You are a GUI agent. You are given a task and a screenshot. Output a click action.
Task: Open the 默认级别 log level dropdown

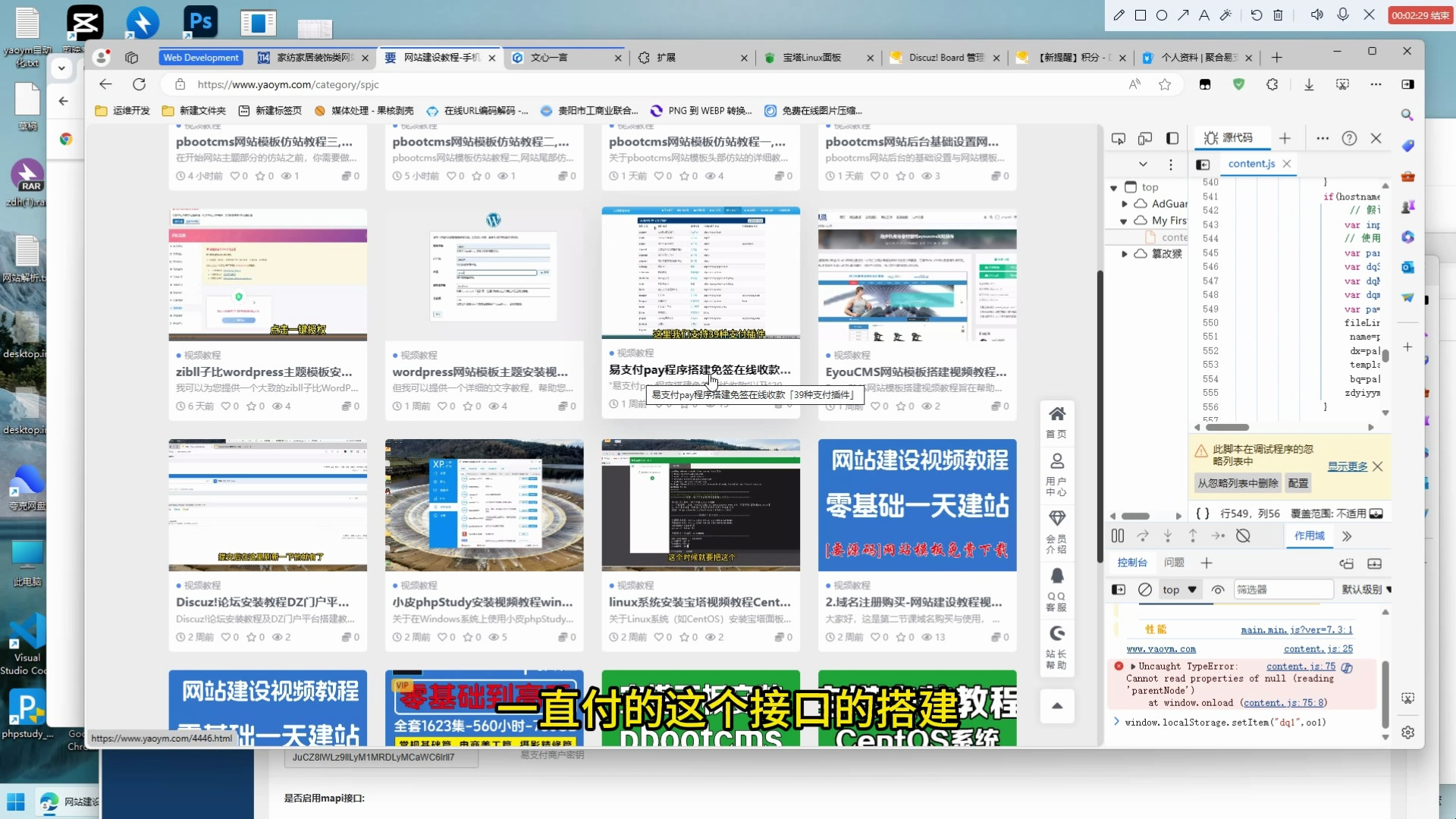(1367, 590)
